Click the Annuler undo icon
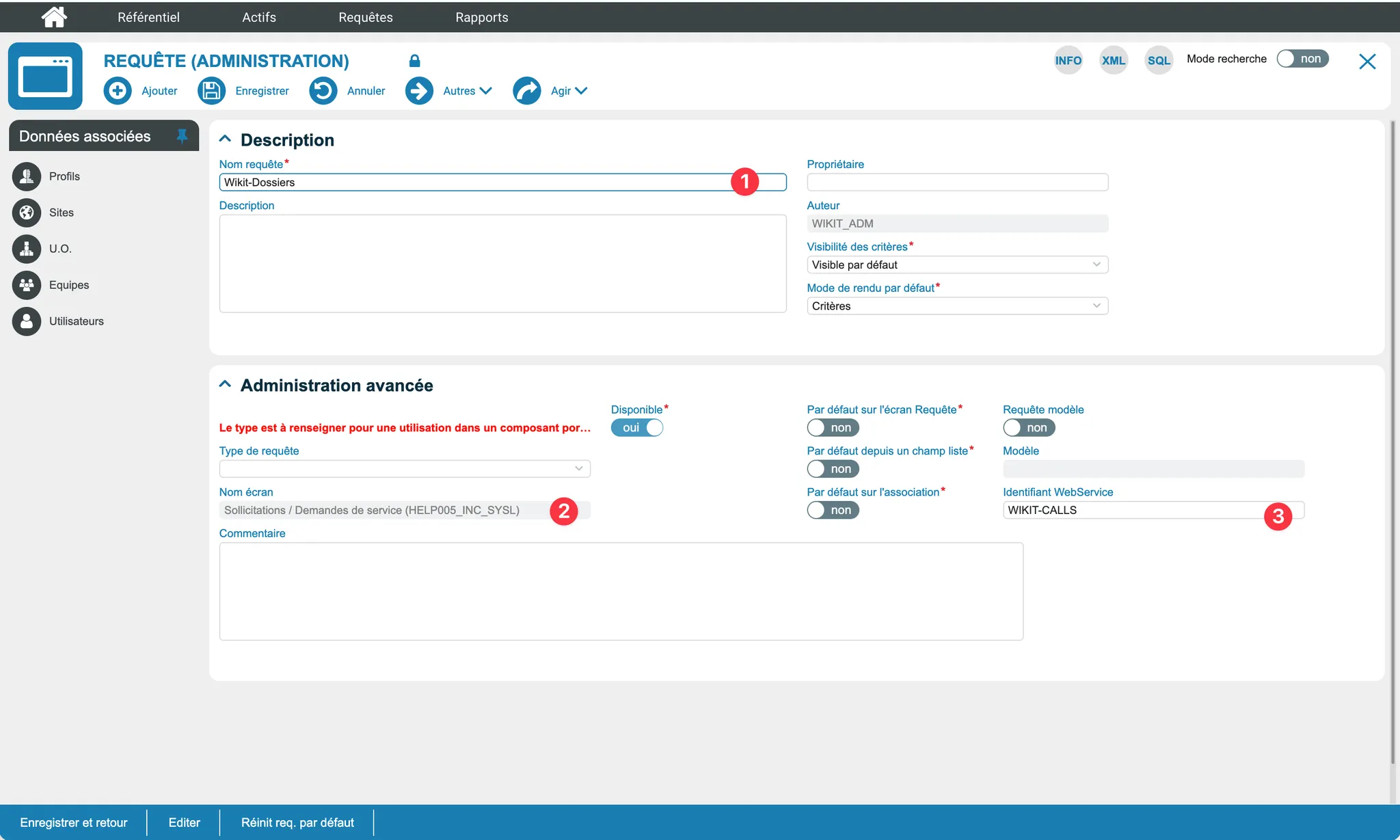The width and height of the screenshot is (1400, 840). (323, 91)
